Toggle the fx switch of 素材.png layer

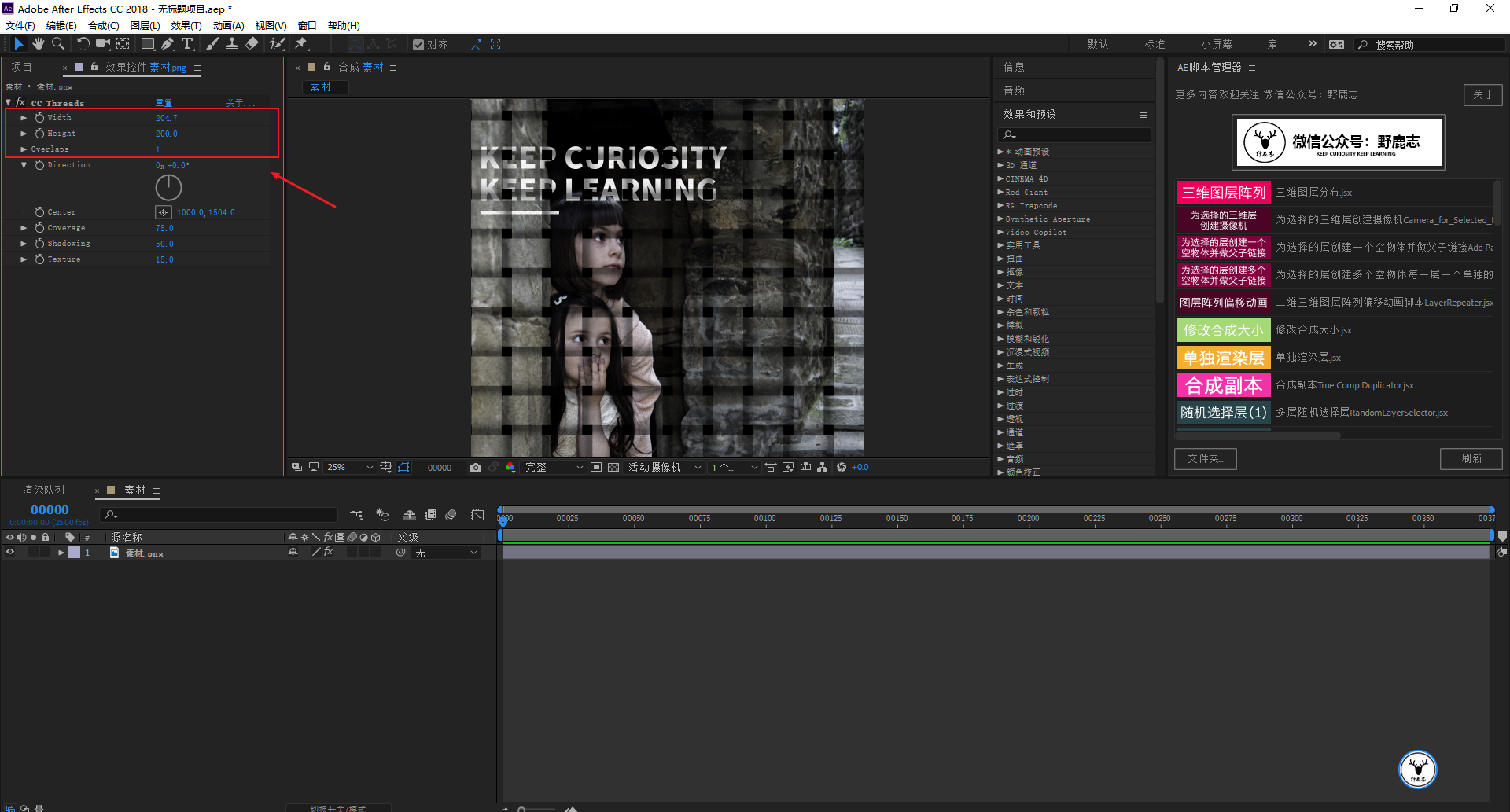(x=329, y=553)
